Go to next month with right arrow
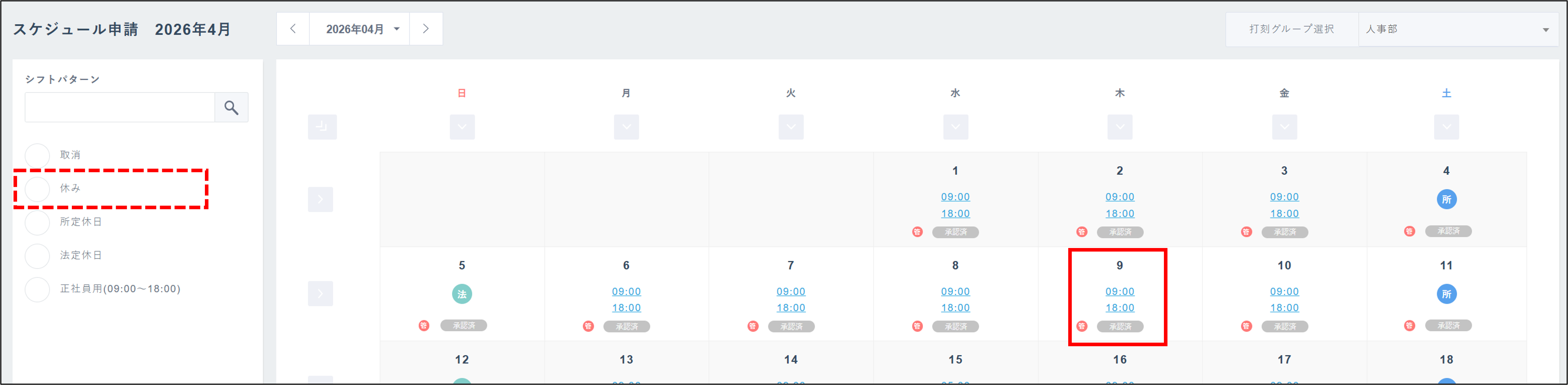Screen dimensions: 1568x385 425,28
